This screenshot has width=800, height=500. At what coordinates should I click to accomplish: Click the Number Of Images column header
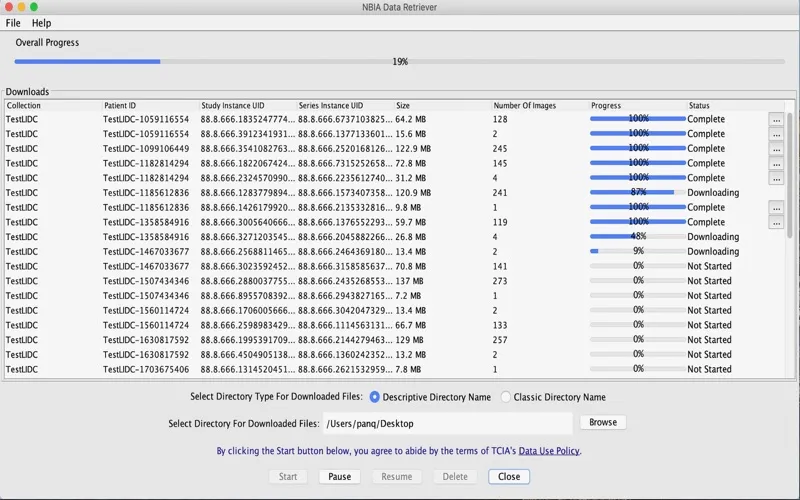pos(540,106)
